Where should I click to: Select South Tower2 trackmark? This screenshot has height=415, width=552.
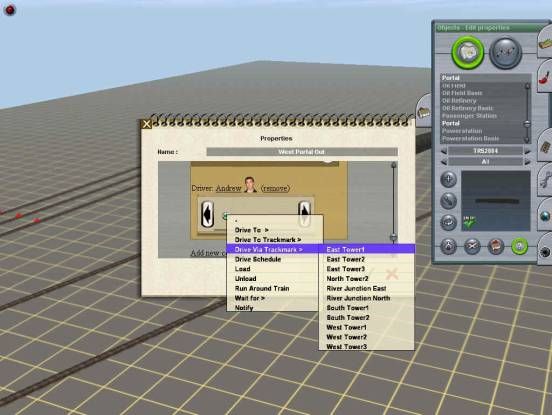pos(366,317)
